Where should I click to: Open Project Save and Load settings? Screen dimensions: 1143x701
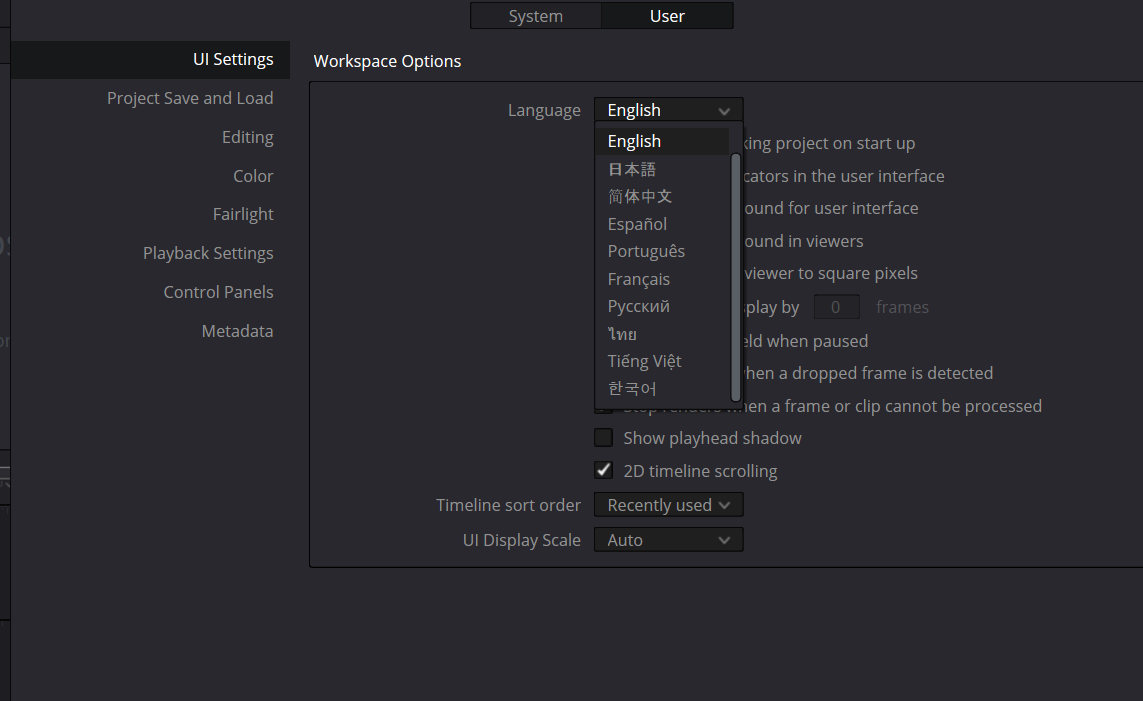(190, 98)
